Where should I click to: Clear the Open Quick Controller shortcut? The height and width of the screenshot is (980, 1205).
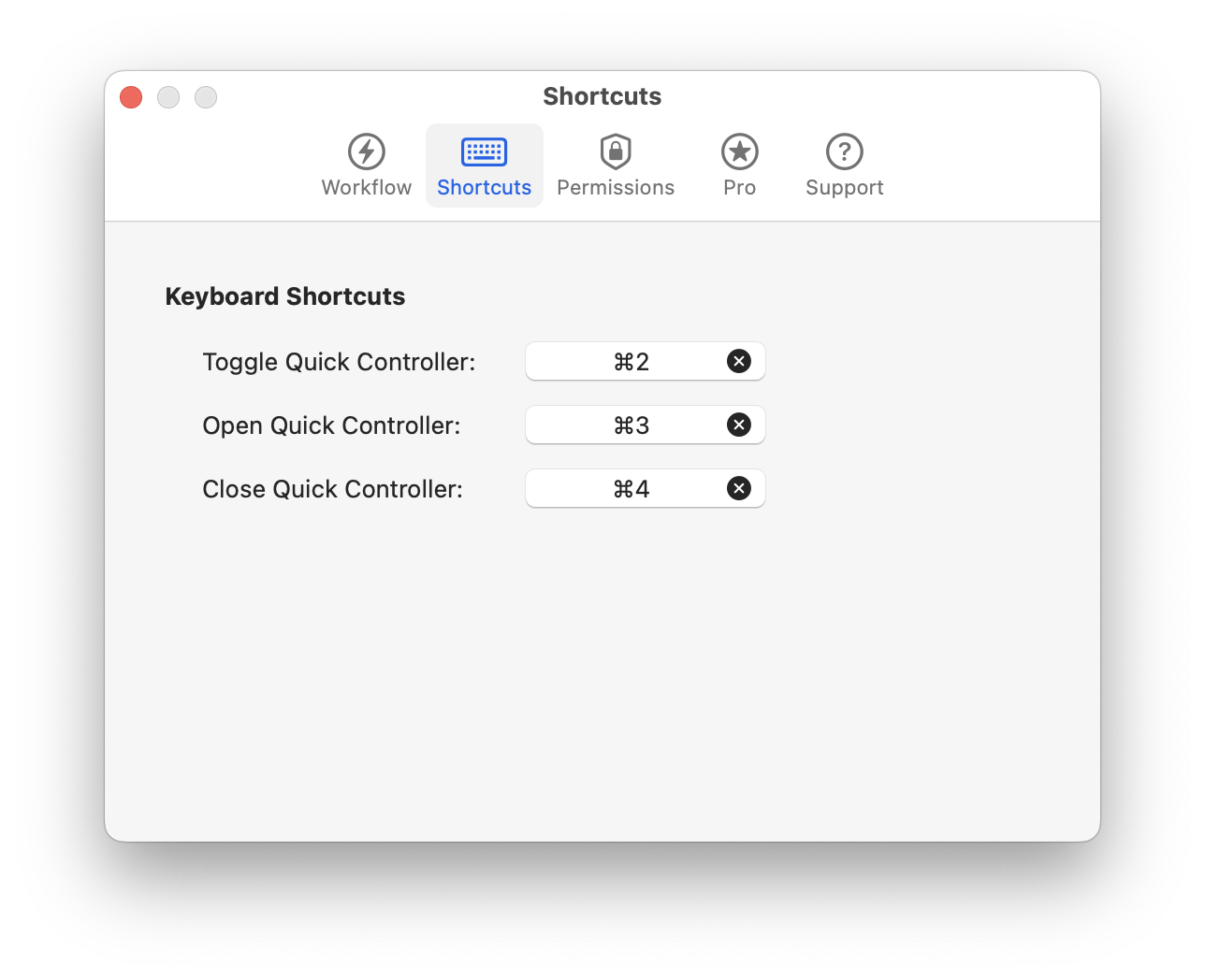coord(739,425)
